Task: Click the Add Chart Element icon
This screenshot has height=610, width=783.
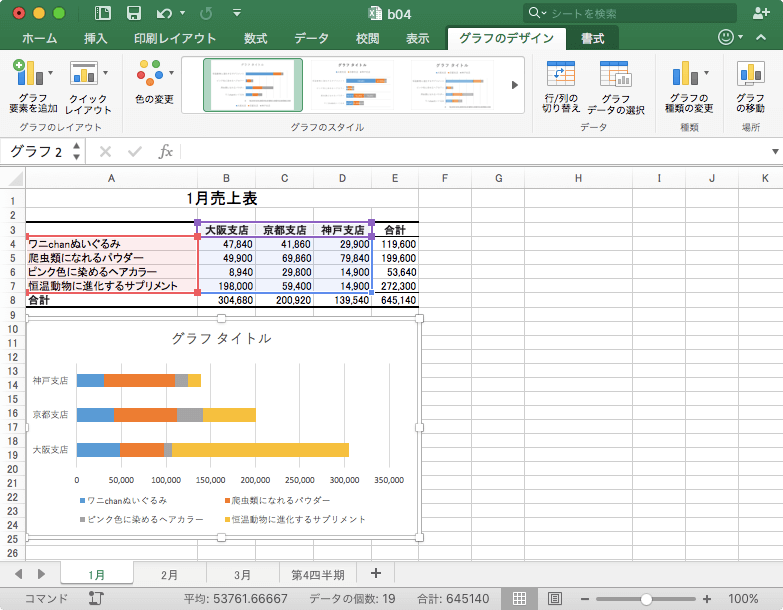Action: coord(28,73)
